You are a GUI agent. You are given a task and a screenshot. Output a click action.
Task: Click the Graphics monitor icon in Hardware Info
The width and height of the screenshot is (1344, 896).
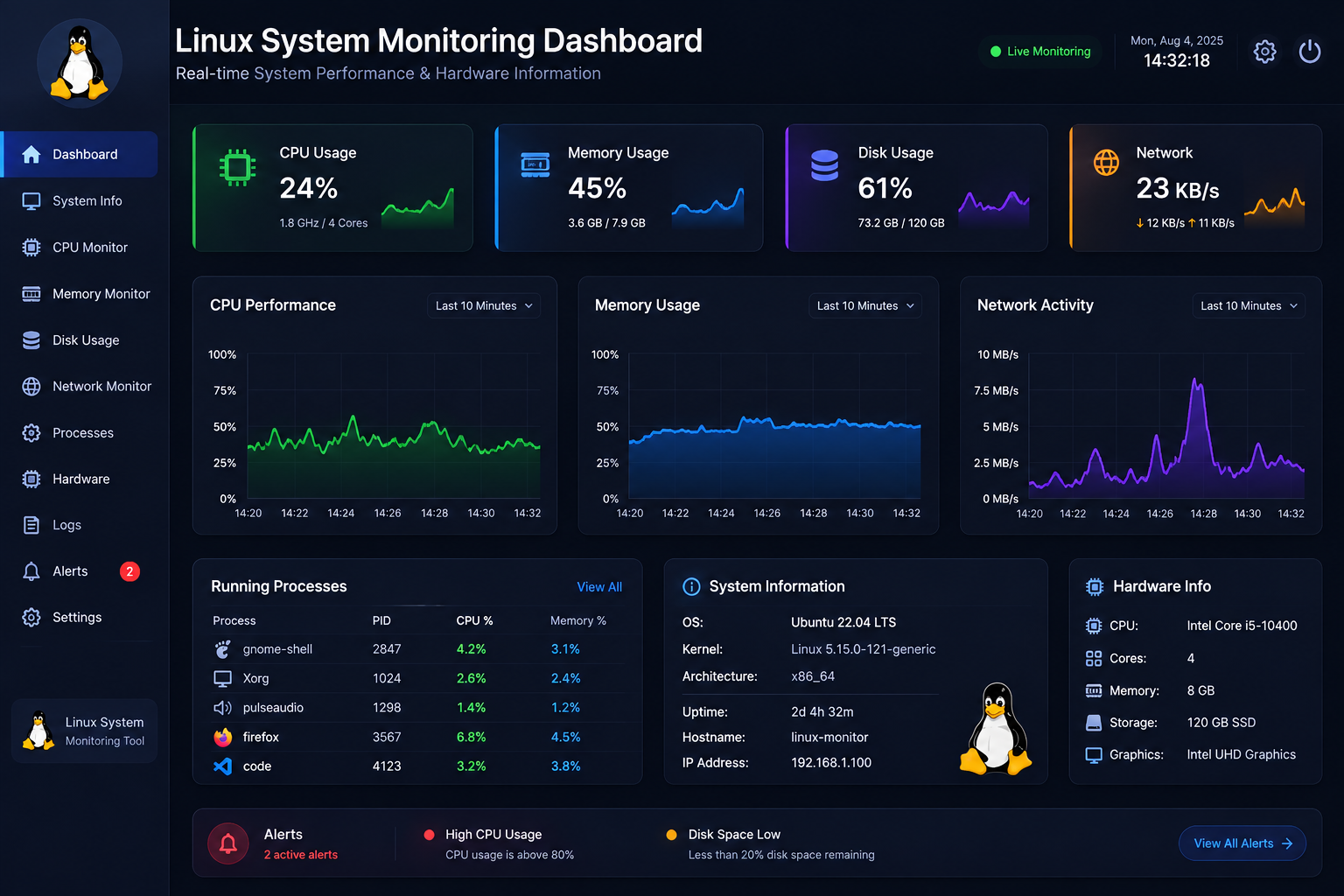coord(1094,755)
